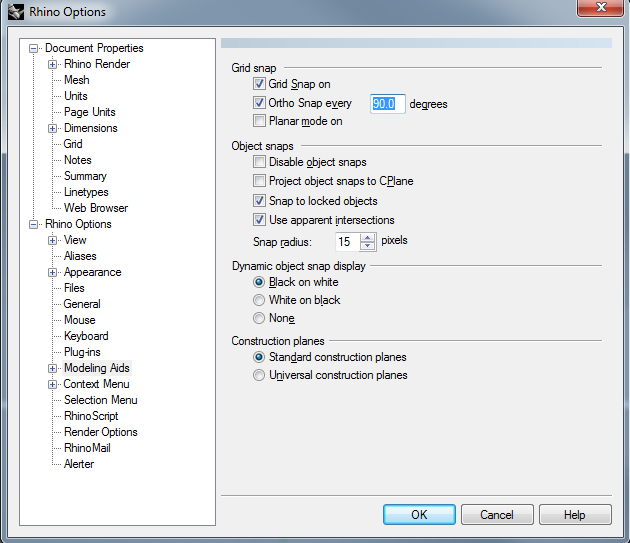Select Black on white radio button

(259, 282)
